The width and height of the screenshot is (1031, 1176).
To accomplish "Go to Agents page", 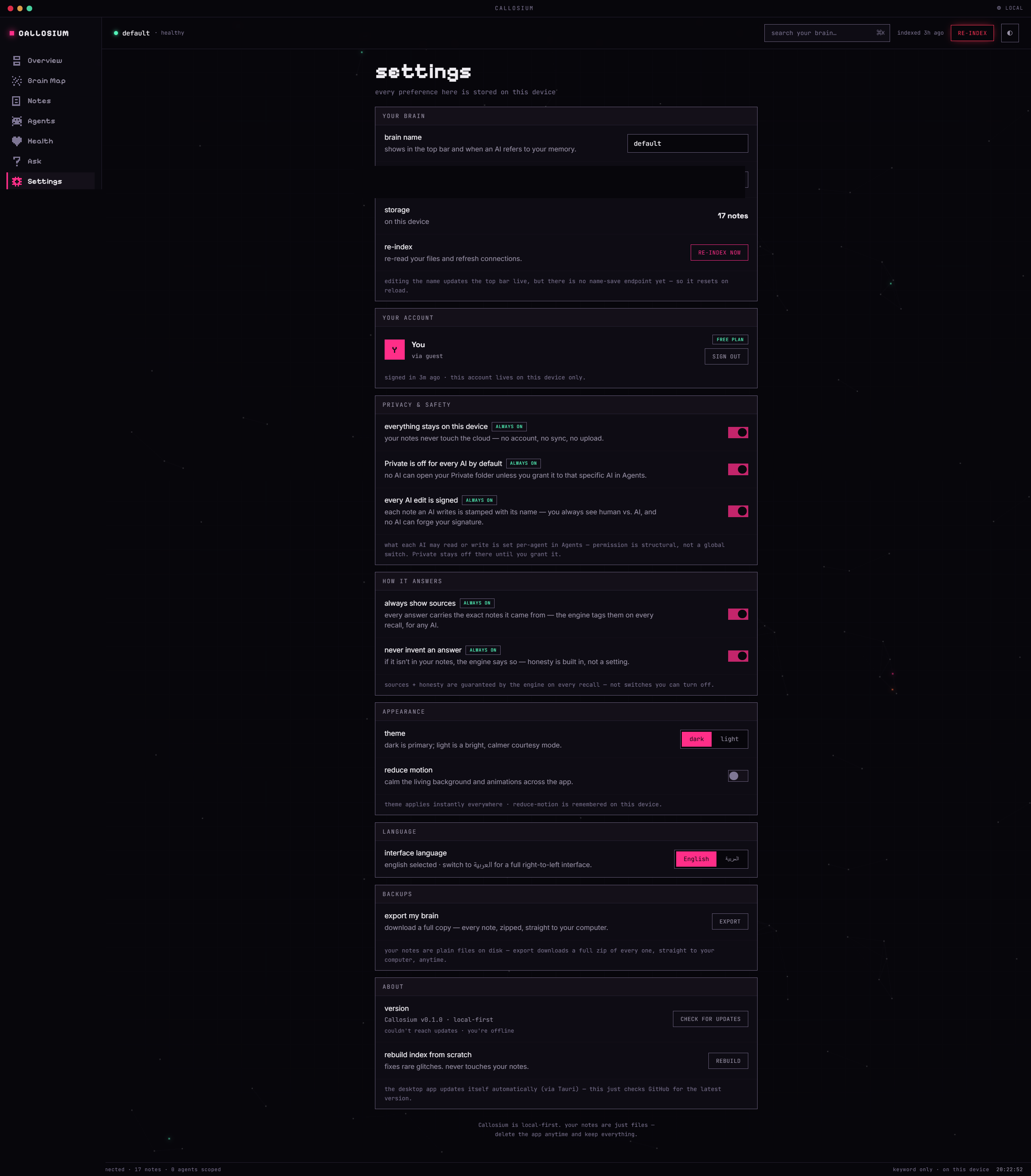I will tap(51, 121).
